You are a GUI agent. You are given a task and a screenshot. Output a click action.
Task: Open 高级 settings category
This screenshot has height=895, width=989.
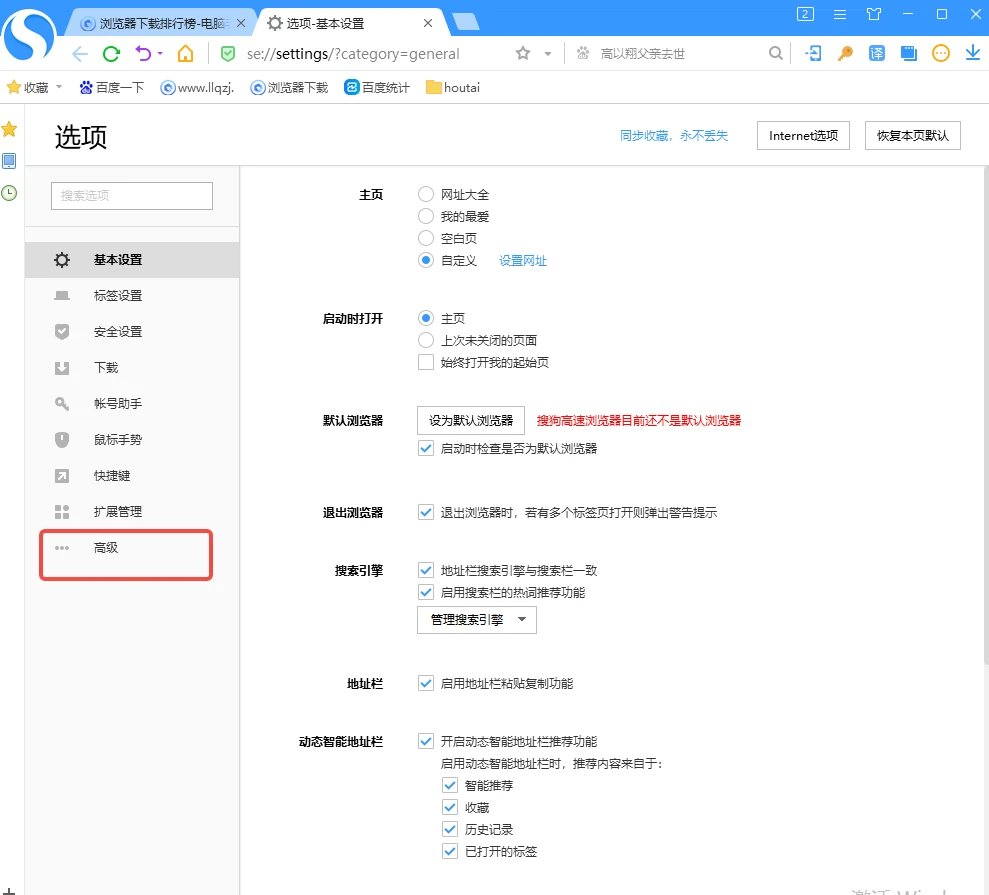(132, 547)
